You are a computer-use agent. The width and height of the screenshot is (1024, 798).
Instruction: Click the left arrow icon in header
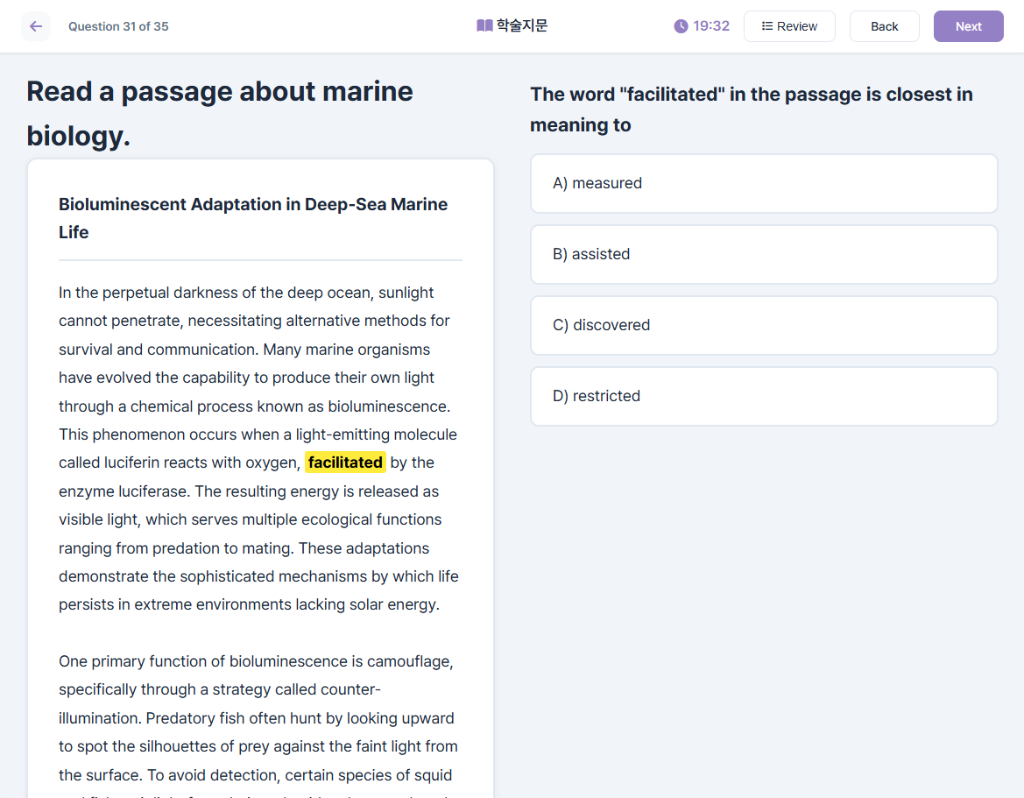pyautogui.click(x=36, y=27)
